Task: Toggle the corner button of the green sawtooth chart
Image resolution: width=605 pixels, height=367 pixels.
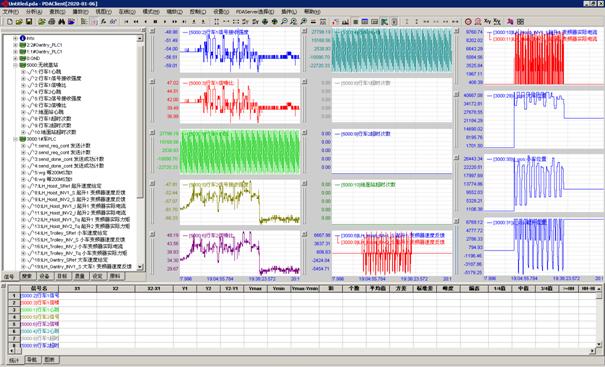Action: pyautogui.click(x=152, y=132)
